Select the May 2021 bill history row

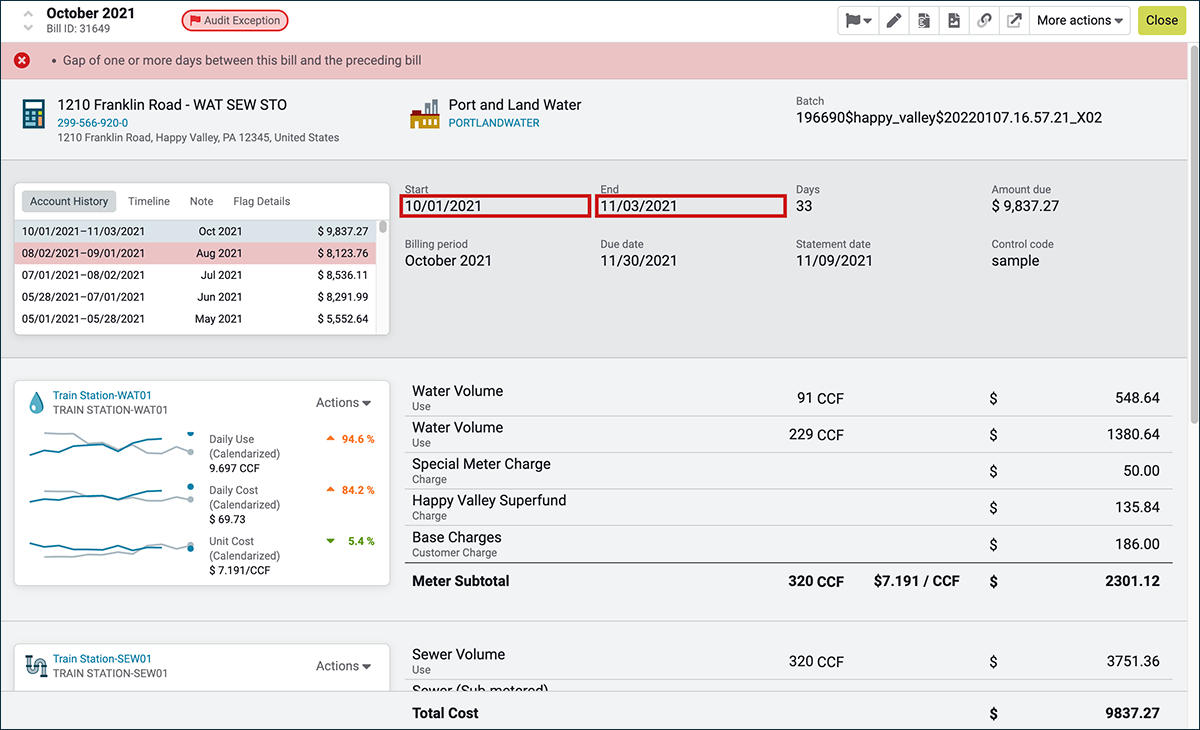pyautogui.click(x=195, y=319)
